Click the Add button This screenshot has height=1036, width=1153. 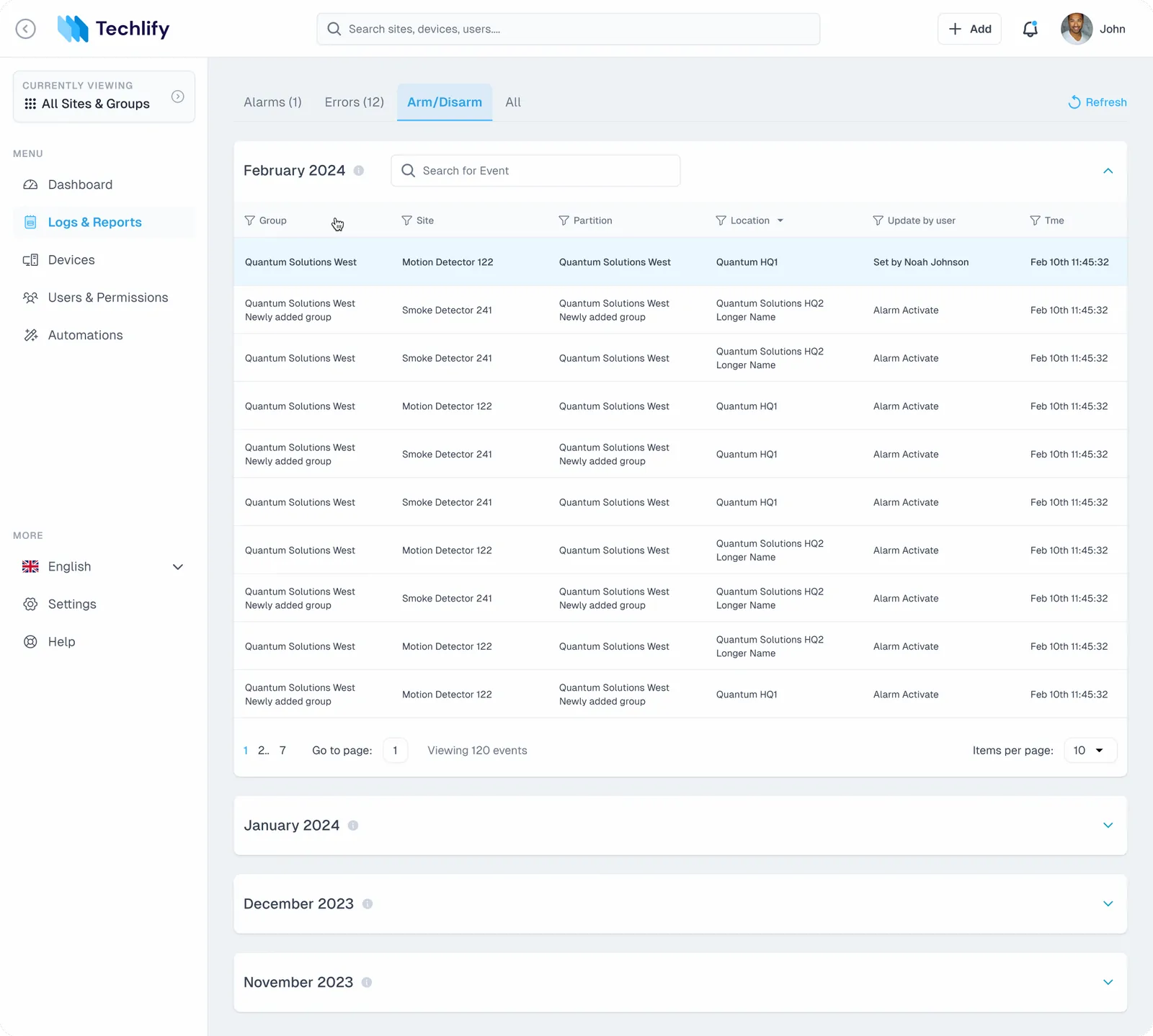(969, 29)
